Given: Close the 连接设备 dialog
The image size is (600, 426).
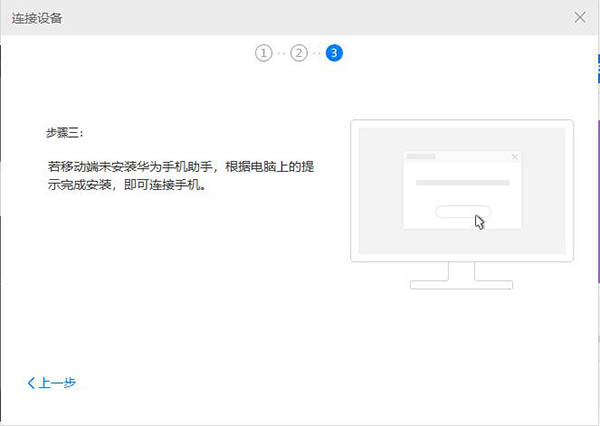Looking at the screenshot, I should [x=580, y=17].
